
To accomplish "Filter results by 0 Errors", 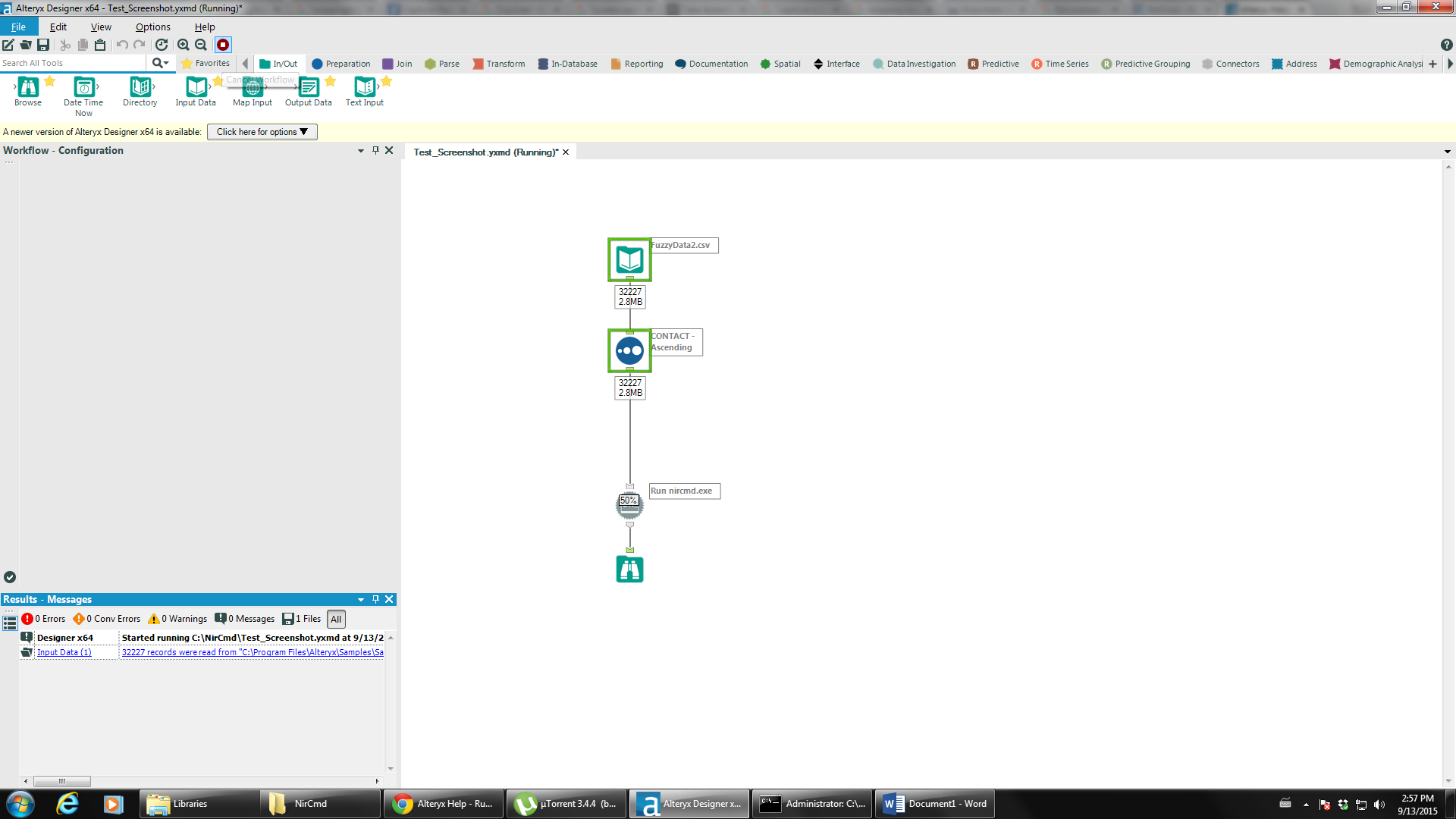I will 44,619.
